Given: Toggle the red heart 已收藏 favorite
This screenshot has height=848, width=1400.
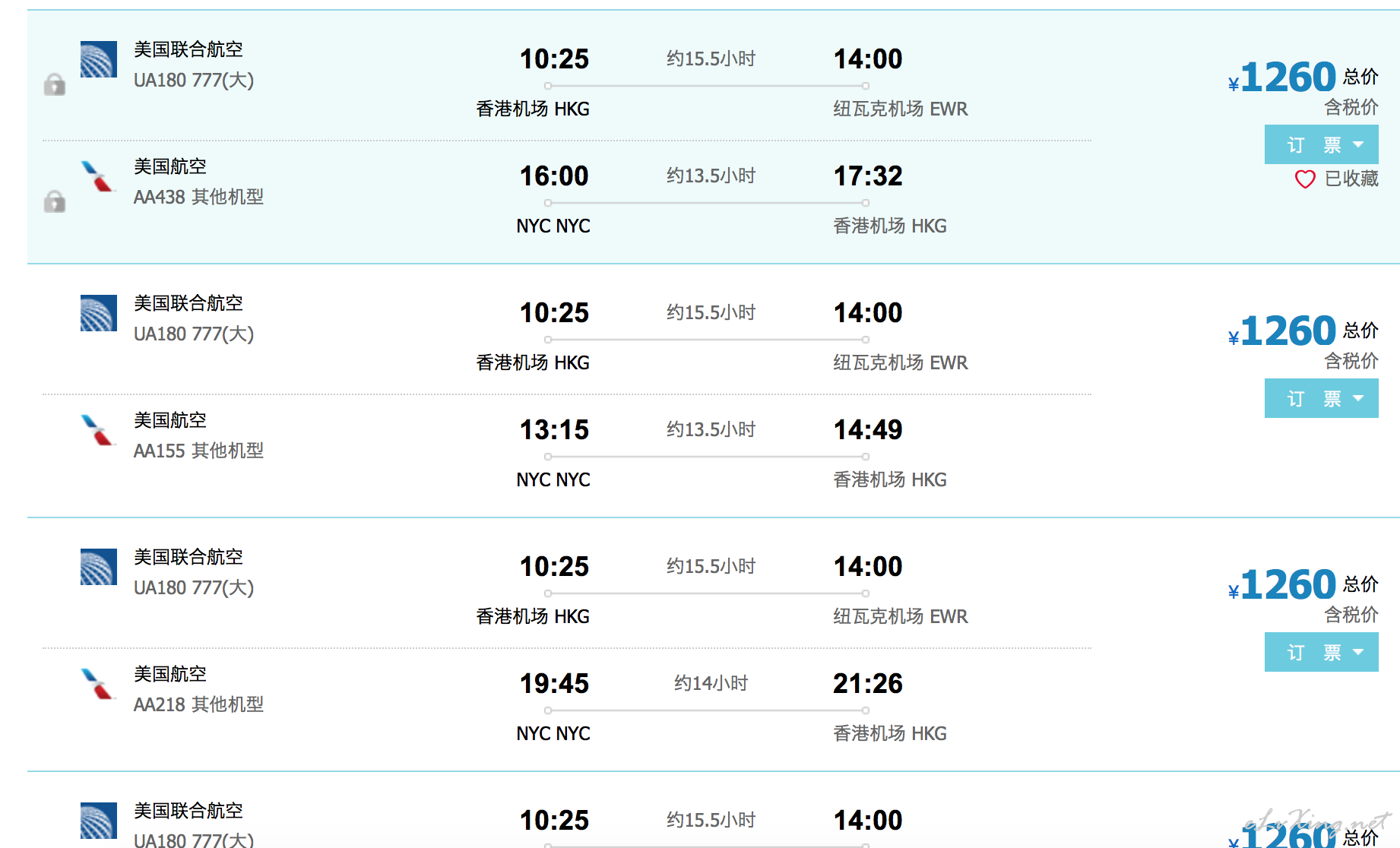Looking at the screenshot, I should click(1305, 179).
